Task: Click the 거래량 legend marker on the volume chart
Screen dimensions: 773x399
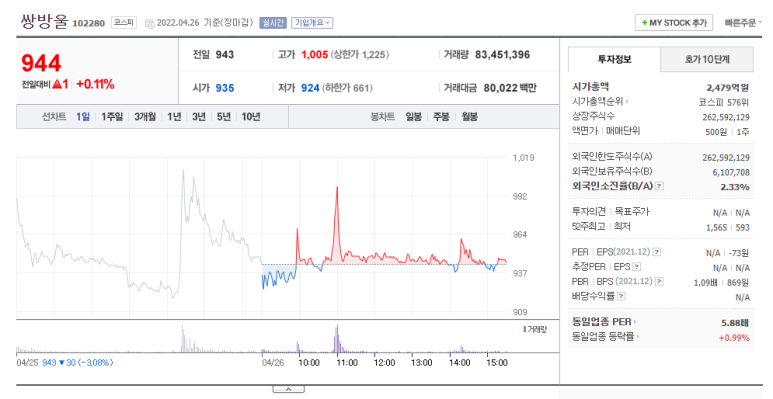Action: click(525, 329)
